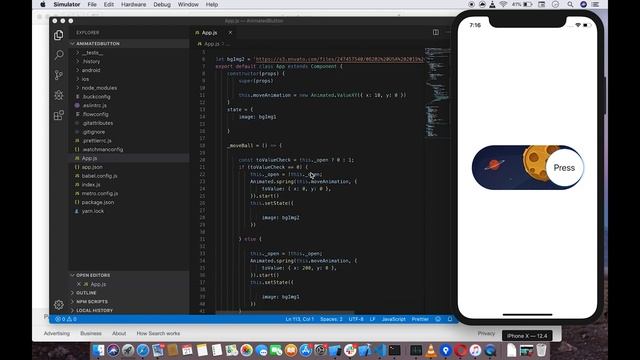Click the JavaScript language mode in status bar
Viewport: 640px width, 360px height.
pyautogui.click(x=393, y=319)
